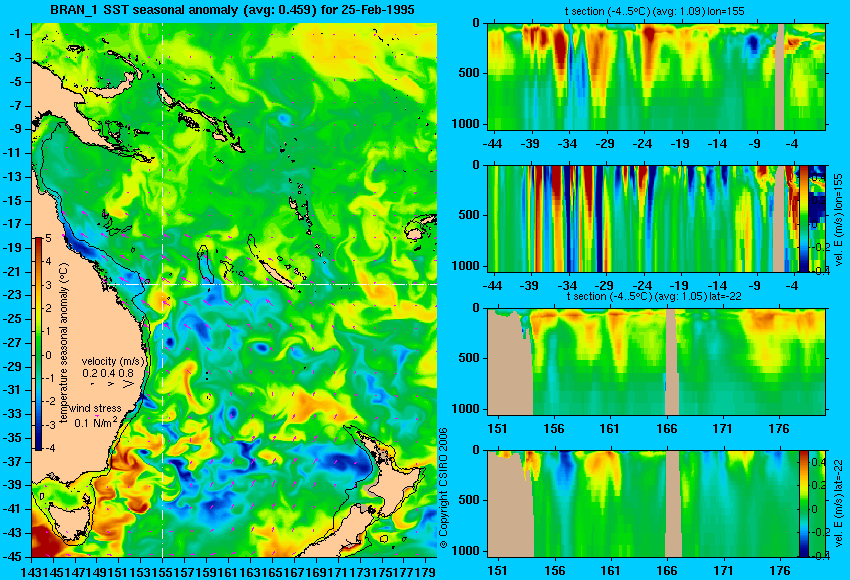Click the '176' longitude tick under lat=-22 temperature section
The height and width of the screenshot is (580, 850).
(780, 429)
